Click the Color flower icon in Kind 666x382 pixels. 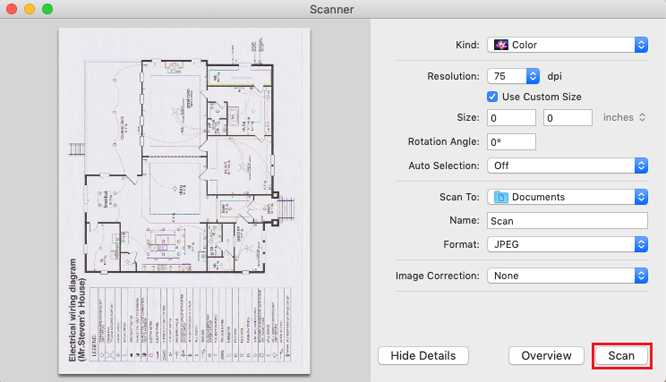point(501,45)
